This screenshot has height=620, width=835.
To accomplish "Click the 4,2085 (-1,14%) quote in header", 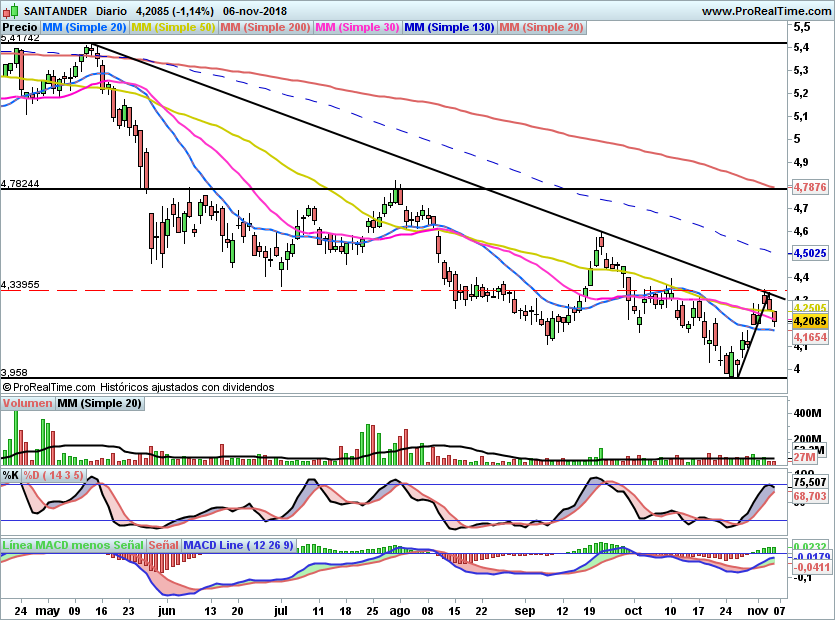I will [x=175, y=11].
